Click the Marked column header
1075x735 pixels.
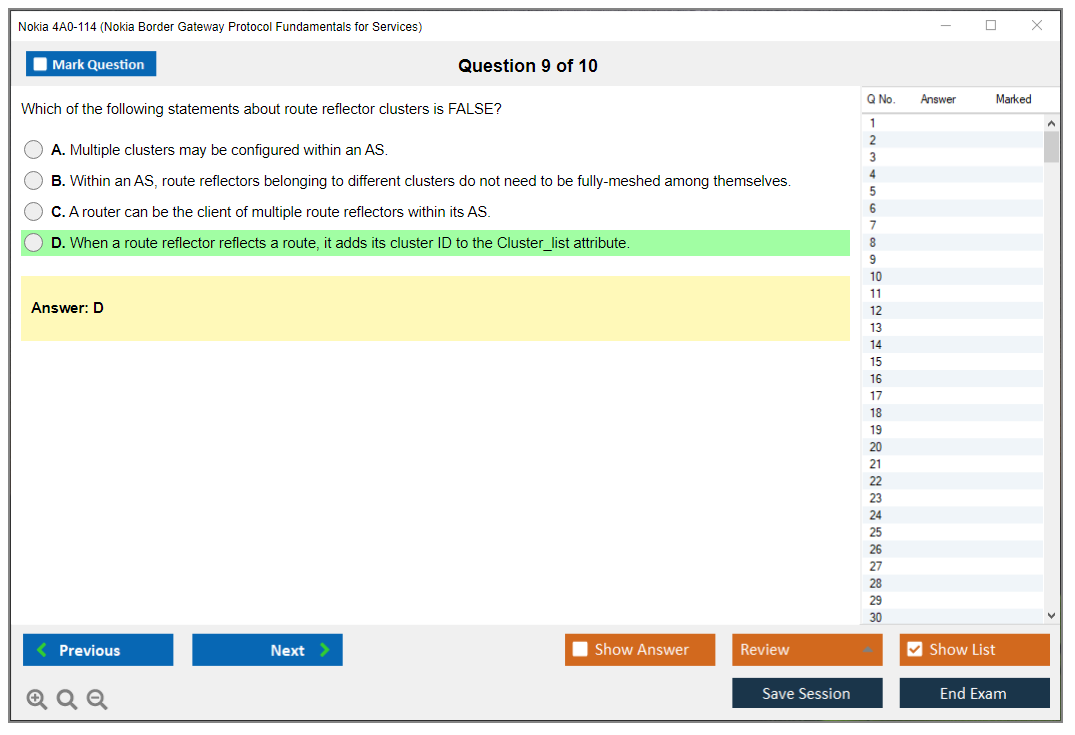point(1013,99)
